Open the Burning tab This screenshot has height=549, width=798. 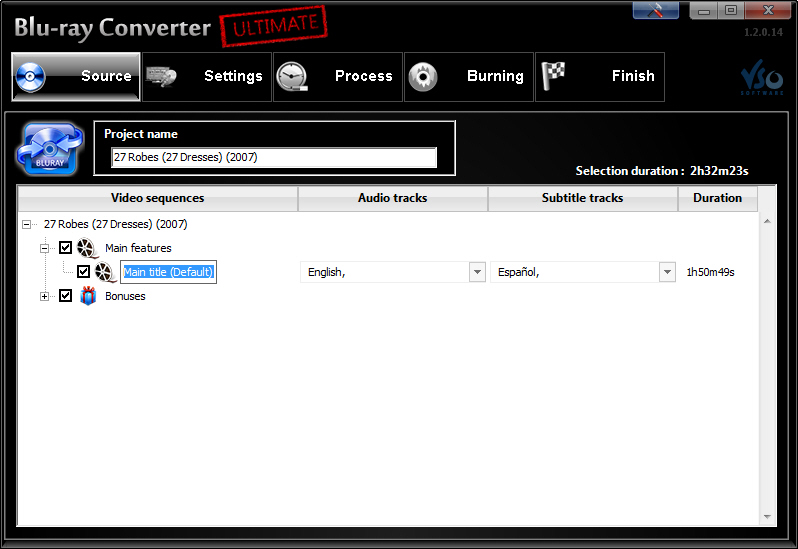pos(469,77)
